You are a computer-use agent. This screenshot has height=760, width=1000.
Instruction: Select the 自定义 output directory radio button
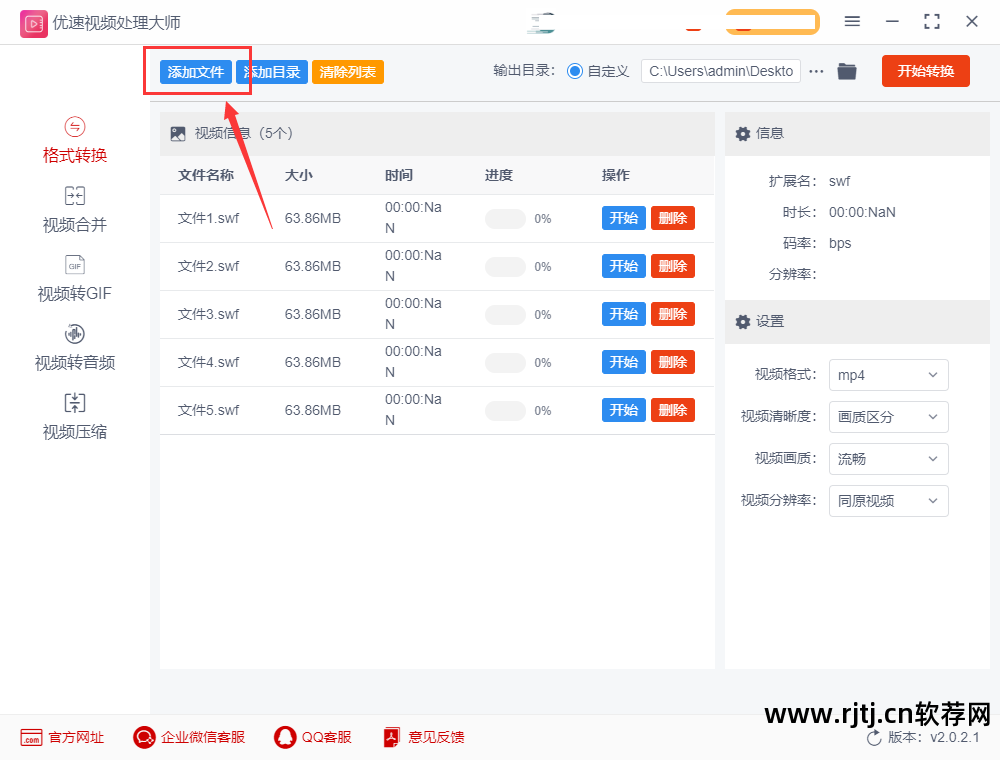575,71
